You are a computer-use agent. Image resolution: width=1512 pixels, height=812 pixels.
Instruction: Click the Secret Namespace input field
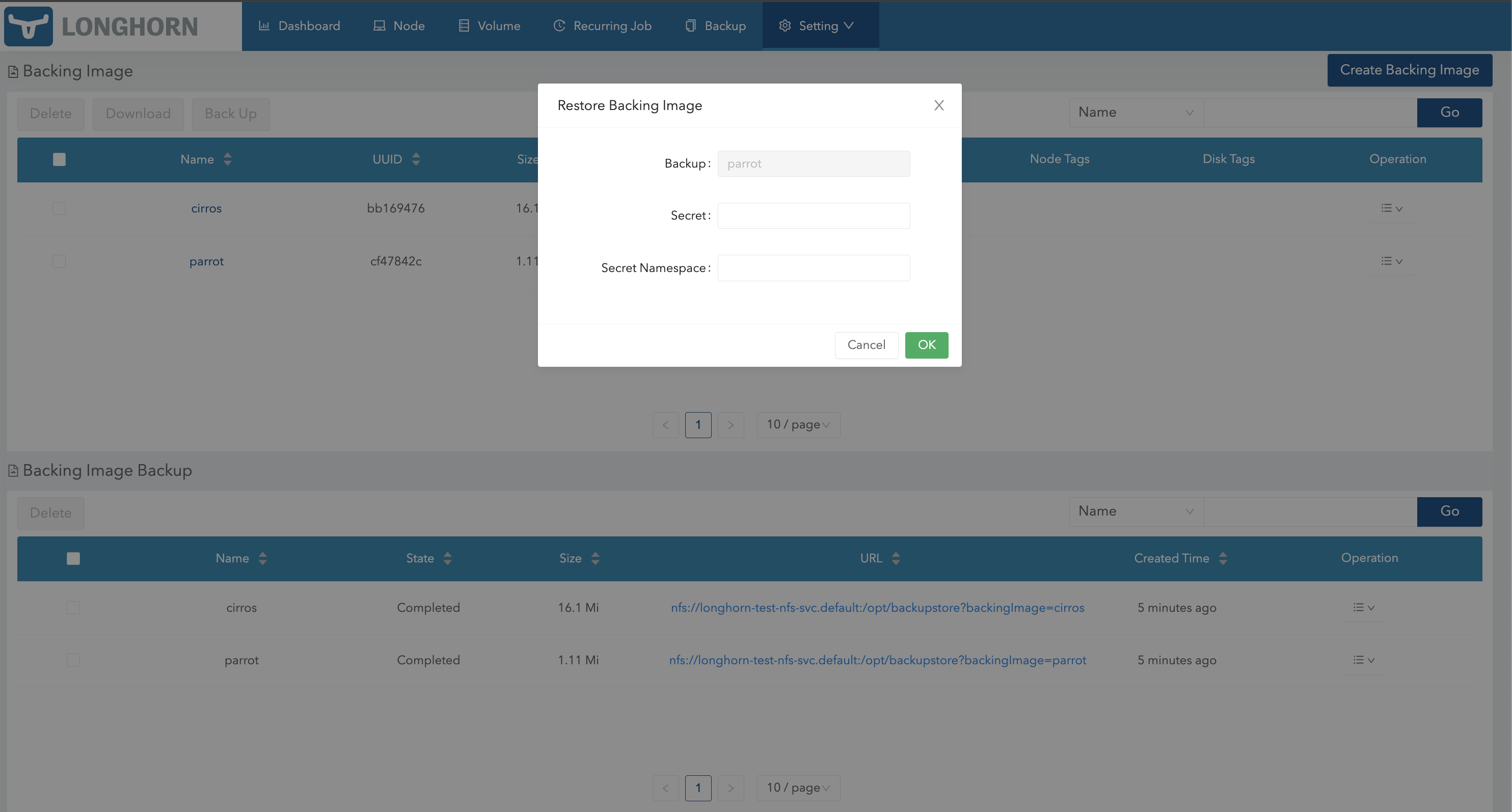[814, 268]
